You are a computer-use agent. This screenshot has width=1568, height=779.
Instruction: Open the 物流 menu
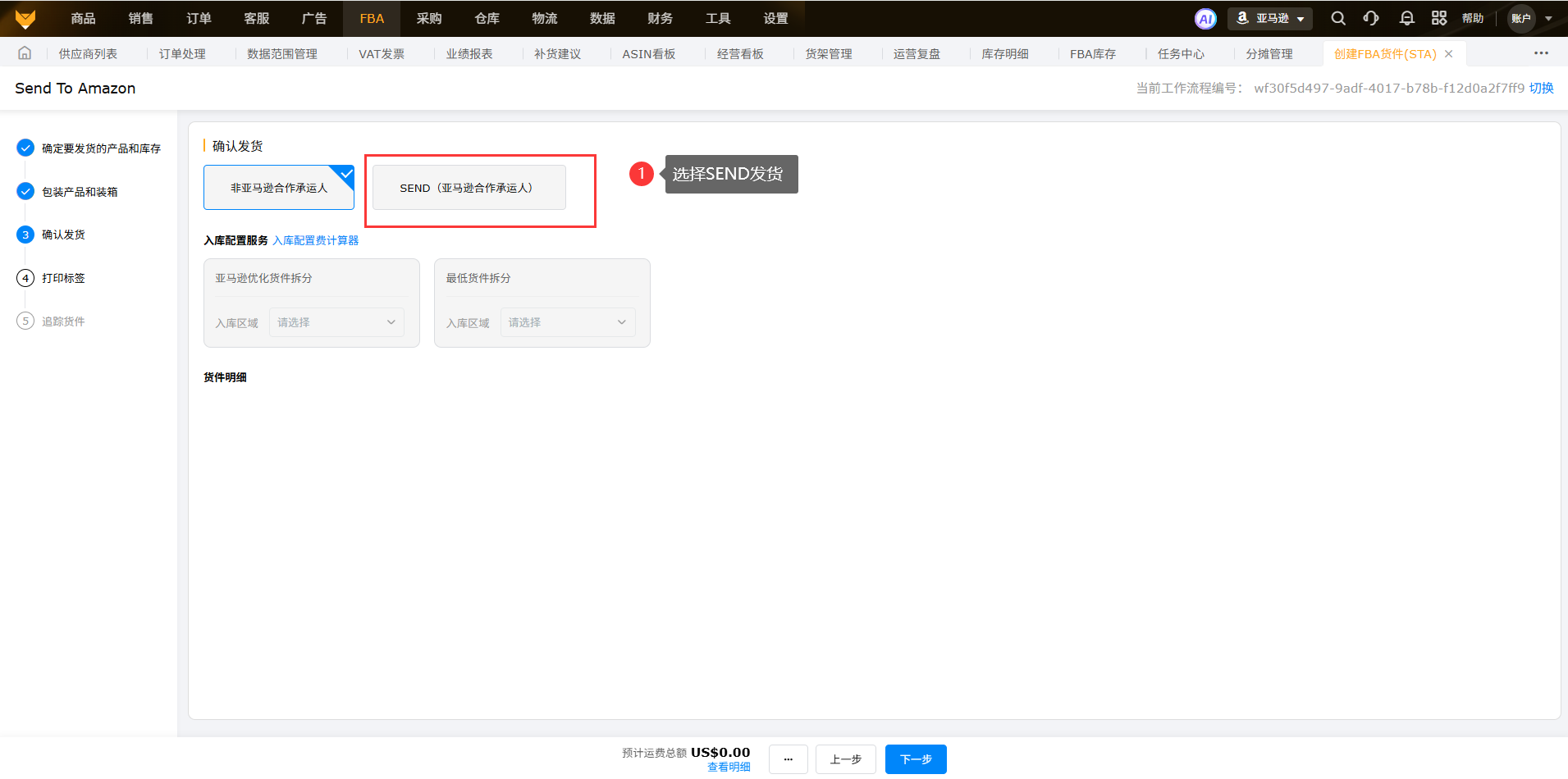coord(545,19)
